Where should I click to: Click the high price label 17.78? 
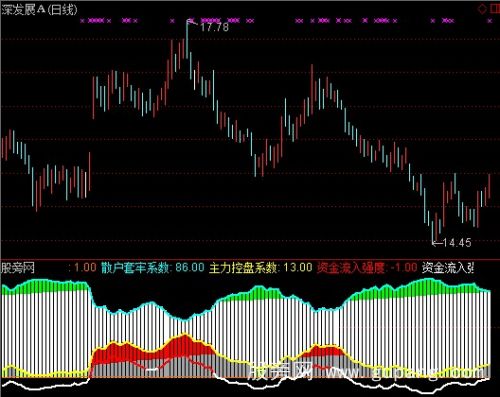pos(214,27)
